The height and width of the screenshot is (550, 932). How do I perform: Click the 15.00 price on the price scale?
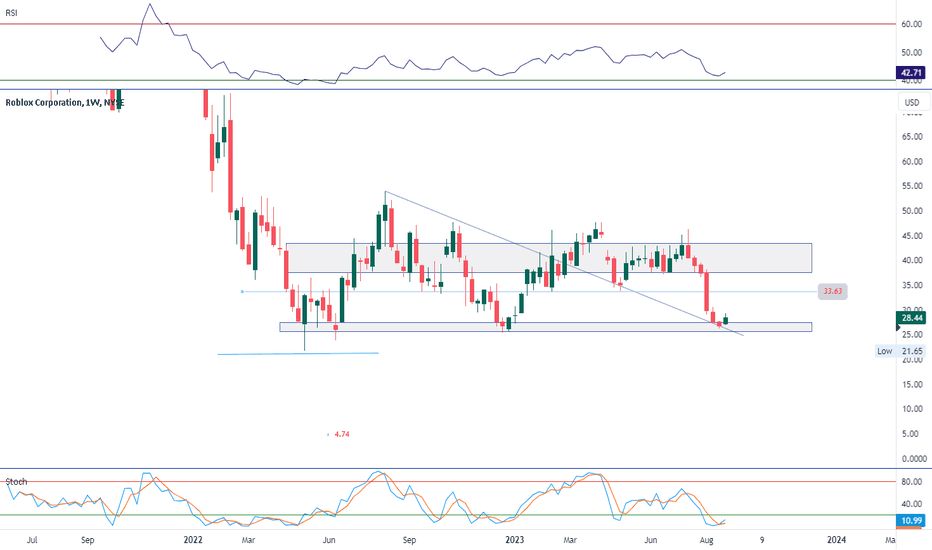[x=912, y=385]
